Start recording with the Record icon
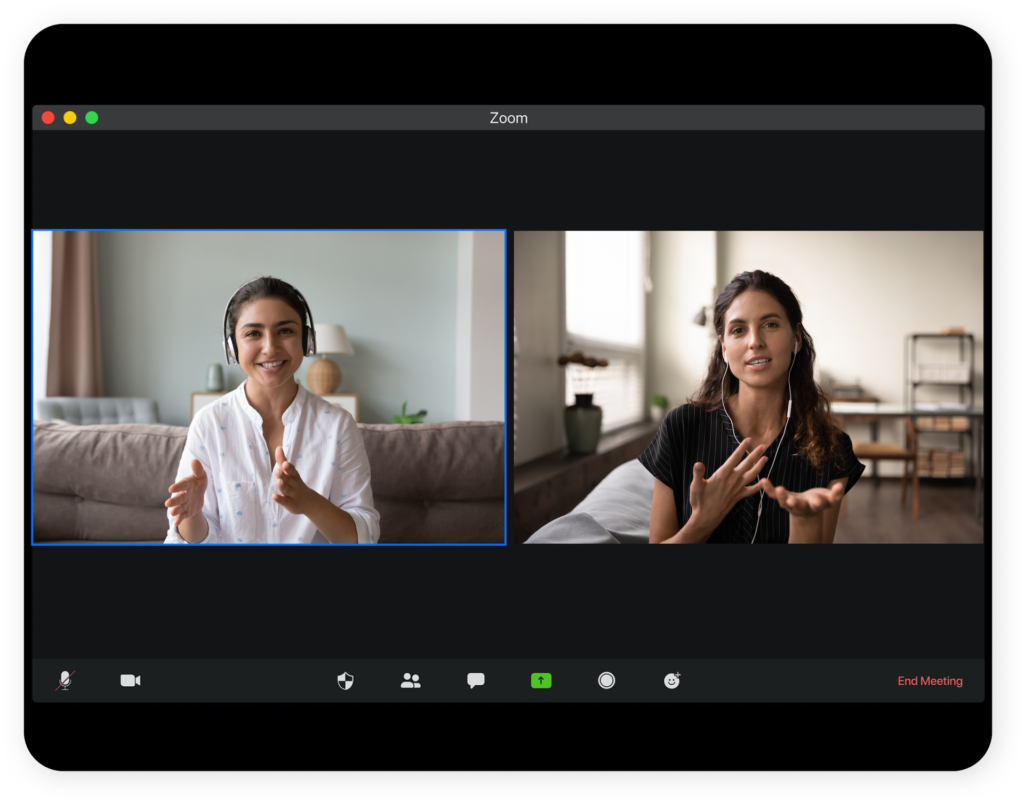 pos(607,681)
